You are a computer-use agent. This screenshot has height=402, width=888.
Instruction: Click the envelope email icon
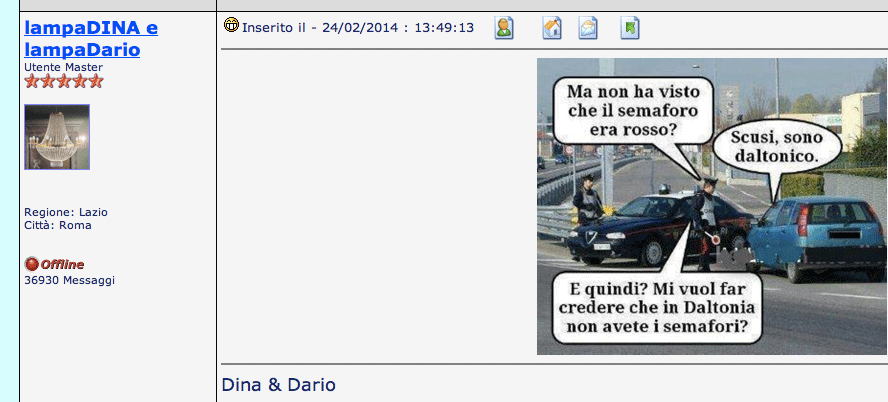[588, 28]
